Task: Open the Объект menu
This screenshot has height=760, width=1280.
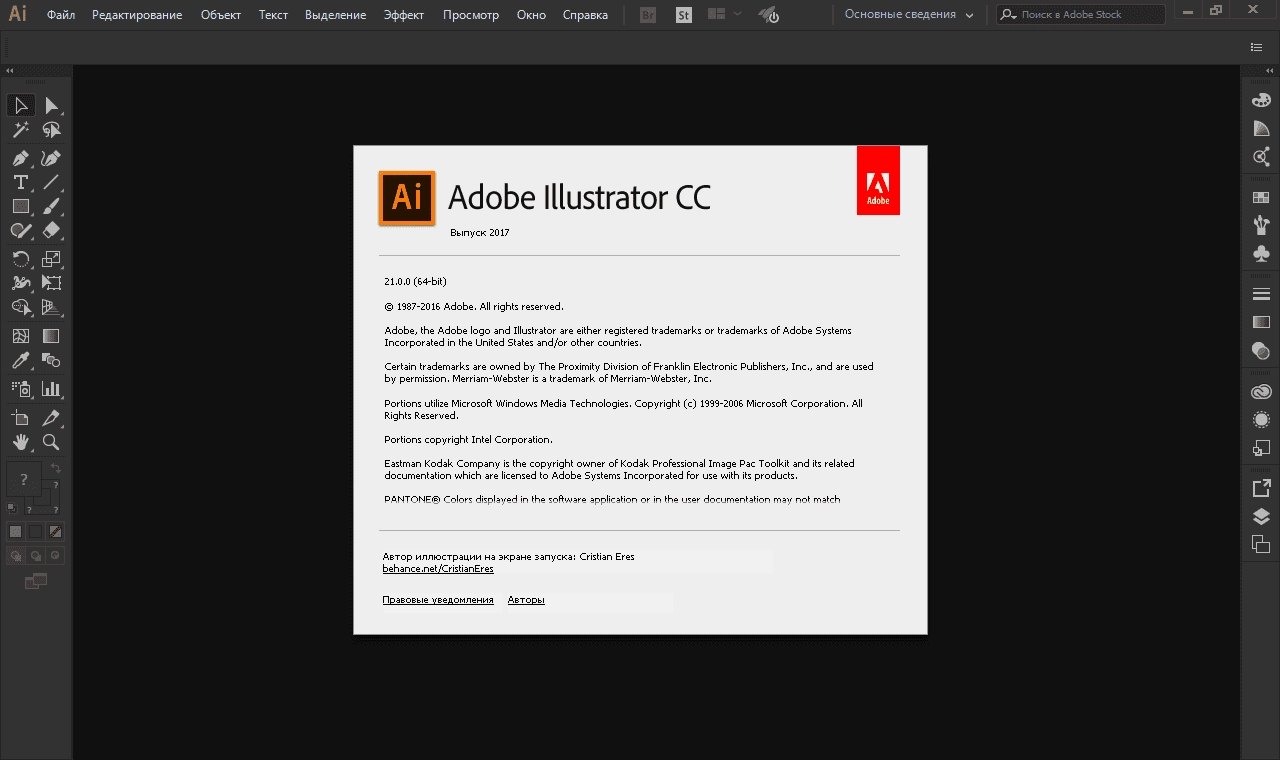Action: [x=221, y=15]
